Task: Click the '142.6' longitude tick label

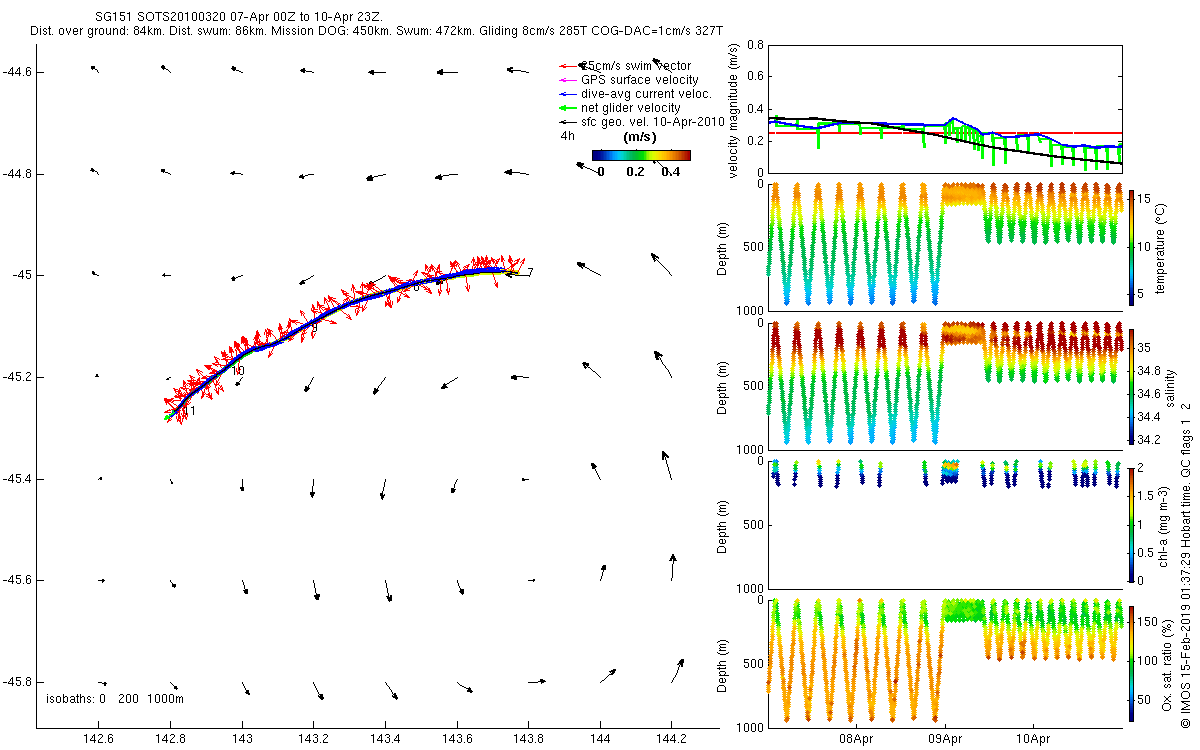Action: click(98, 738)
